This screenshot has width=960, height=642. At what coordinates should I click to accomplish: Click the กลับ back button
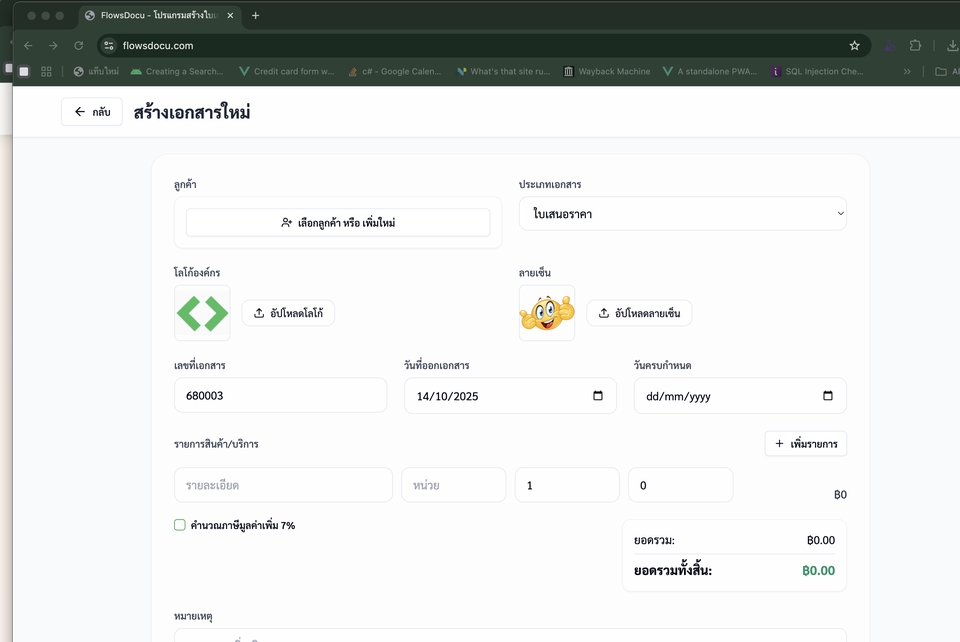tap(92, 112)
